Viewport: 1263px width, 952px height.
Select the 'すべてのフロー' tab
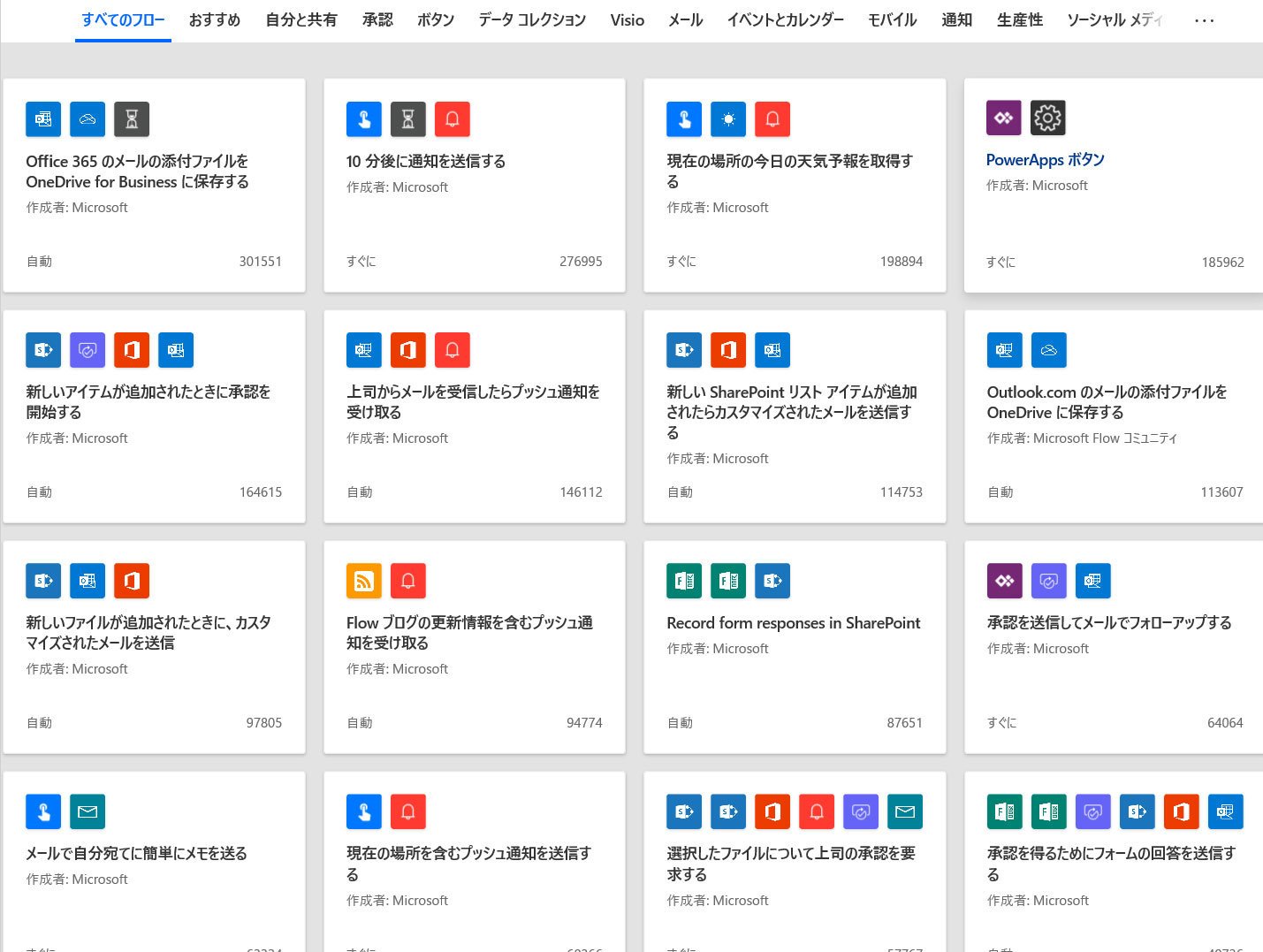pyautogui.click(x=123, y=19)
